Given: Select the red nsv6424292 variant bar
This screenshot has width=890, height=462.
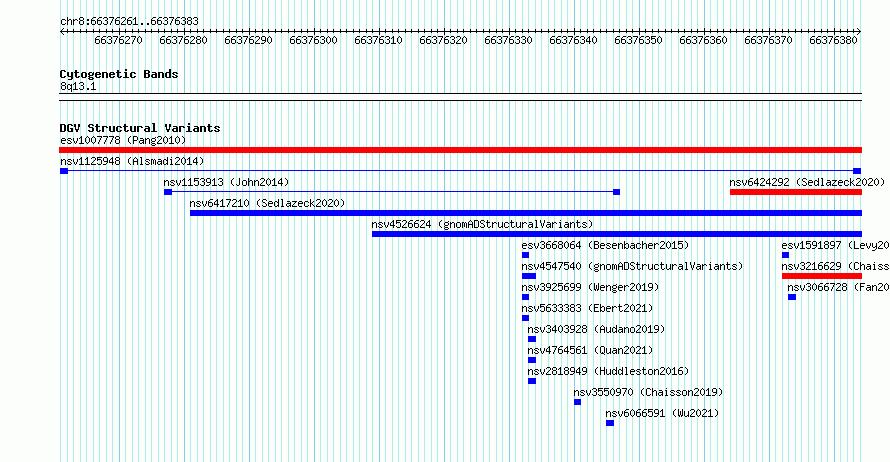Looking at the screenshot, I should [x=796, y=192].
